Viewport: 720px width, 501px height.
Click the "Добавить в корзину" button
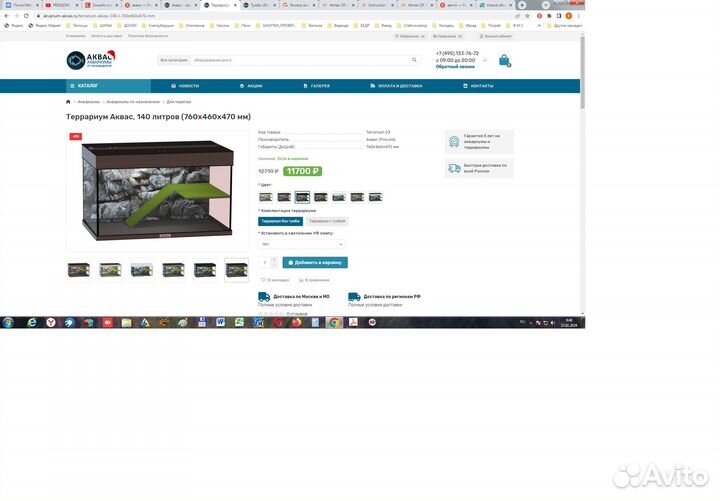point(315,262)
